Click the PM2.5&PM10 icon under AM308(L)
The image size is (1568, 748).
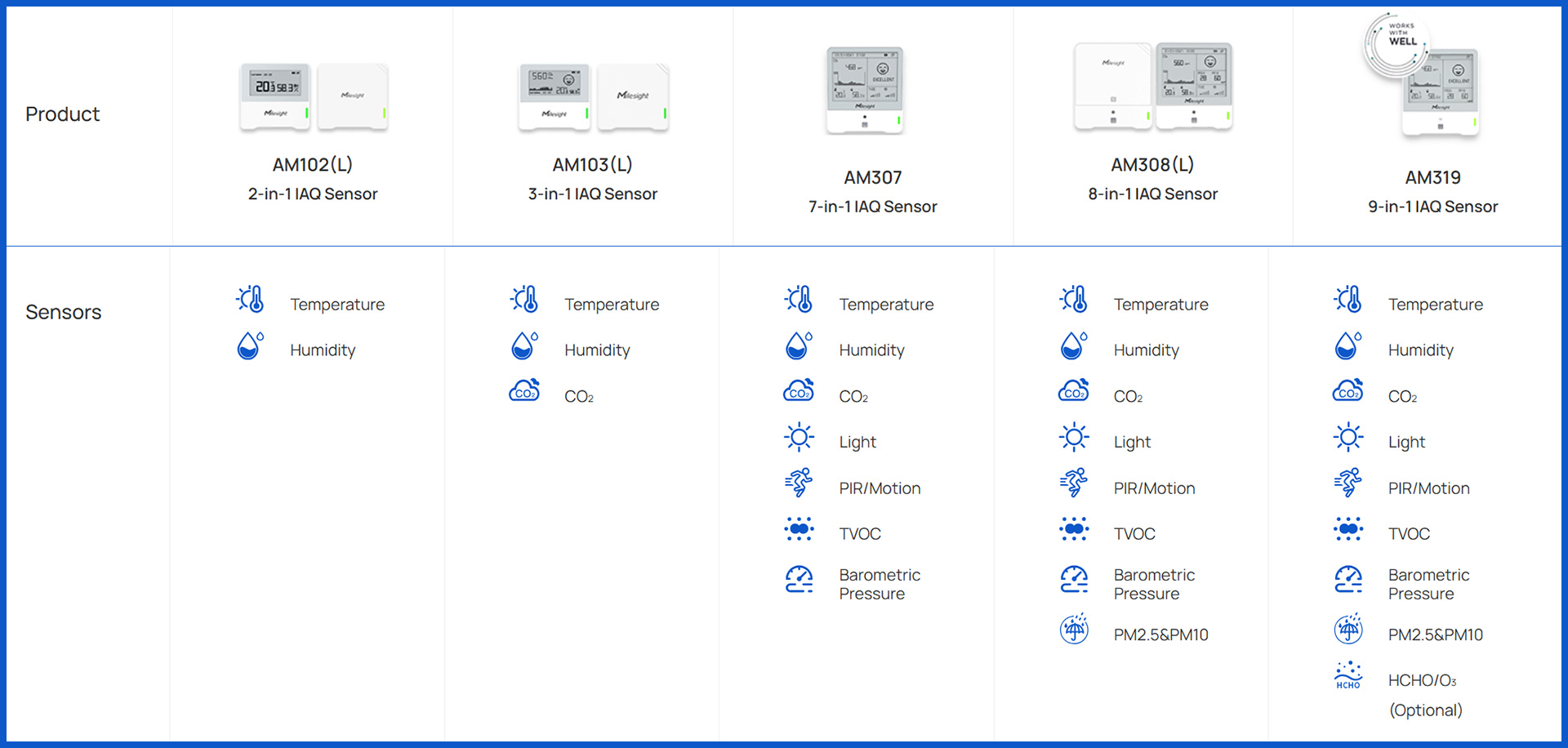1074,630
